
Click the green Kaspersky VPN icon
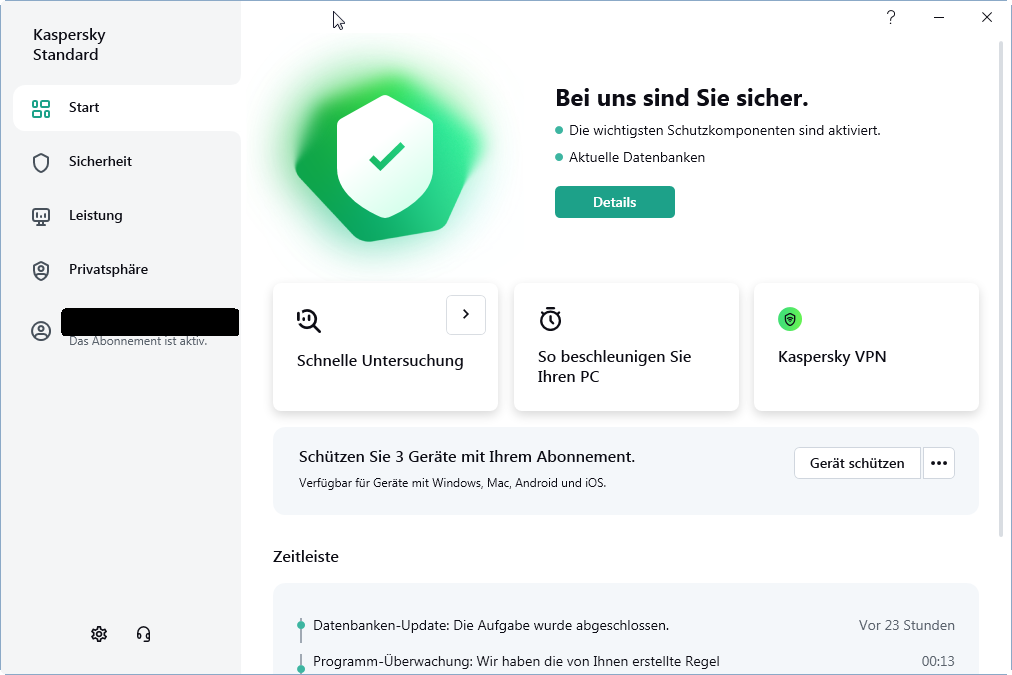click(790, 319)
